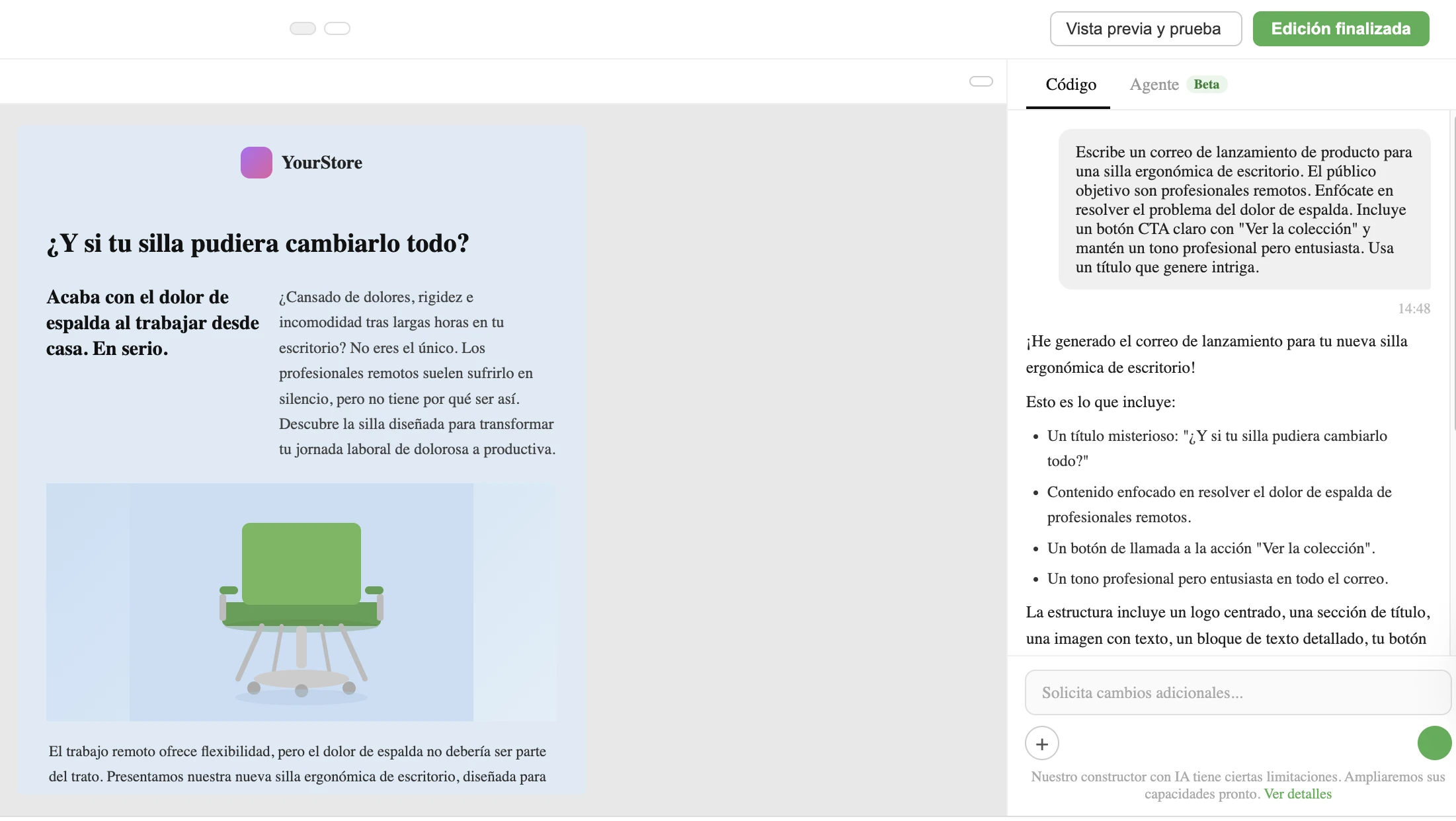The image size is (1456, 821).
Task: Click the bullet Un botón de llamada a la acción
Action: tap(1211, 548)
